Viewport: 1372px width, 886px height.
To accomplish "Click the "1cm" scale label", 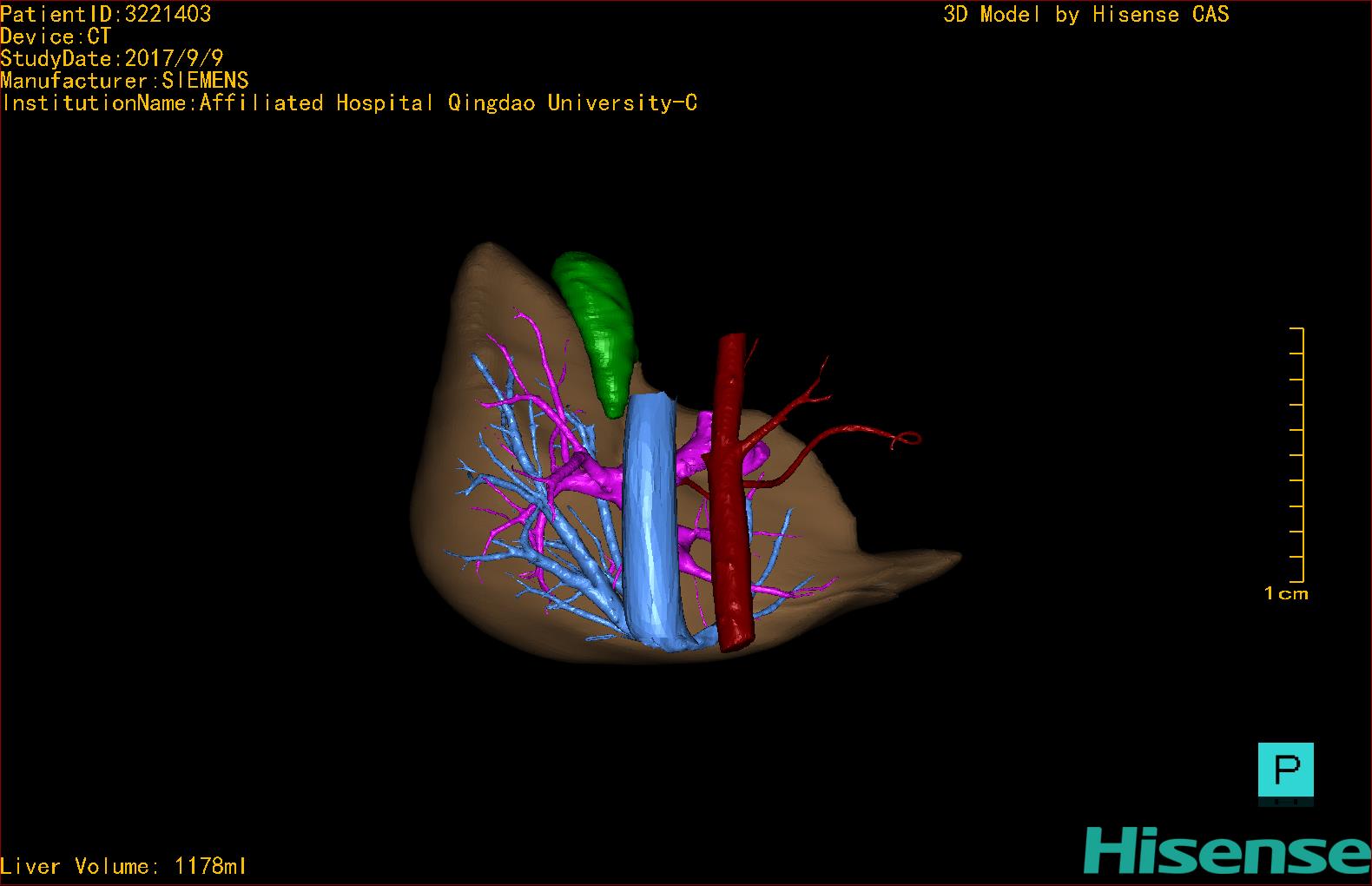I will click(x=1286, y=593).
